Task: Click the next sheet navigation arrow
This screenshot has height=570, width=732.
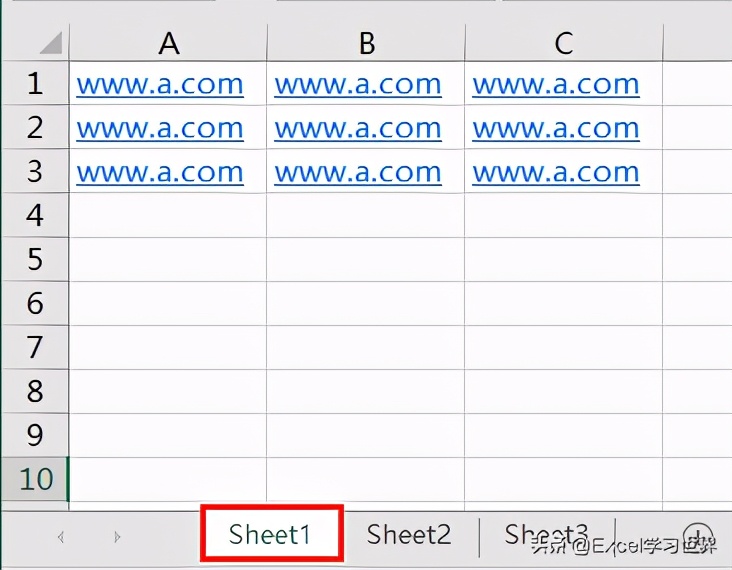Action: [x=117, y=537]
